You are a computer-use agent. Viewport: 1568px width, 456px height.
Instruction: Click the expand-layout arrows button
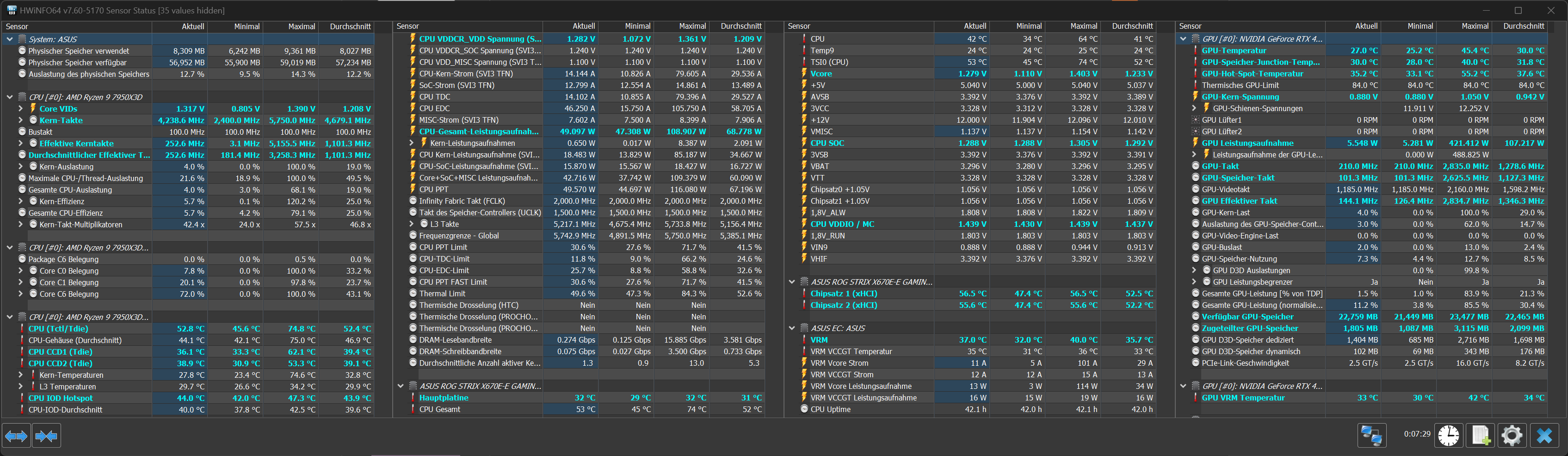click(x=16, y=436)
